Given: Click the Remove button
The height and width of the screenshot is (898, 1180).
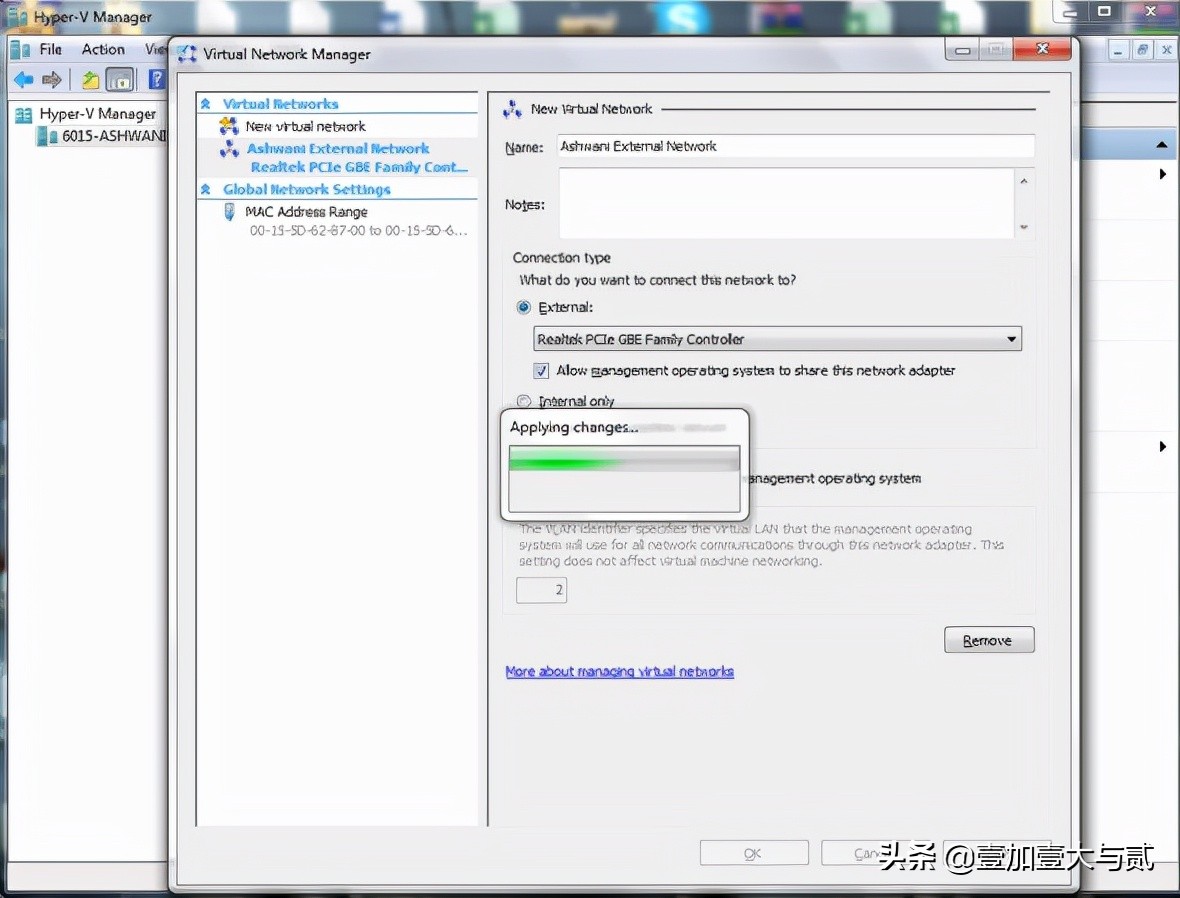Looking at the screenshot, I should (989, 641).
